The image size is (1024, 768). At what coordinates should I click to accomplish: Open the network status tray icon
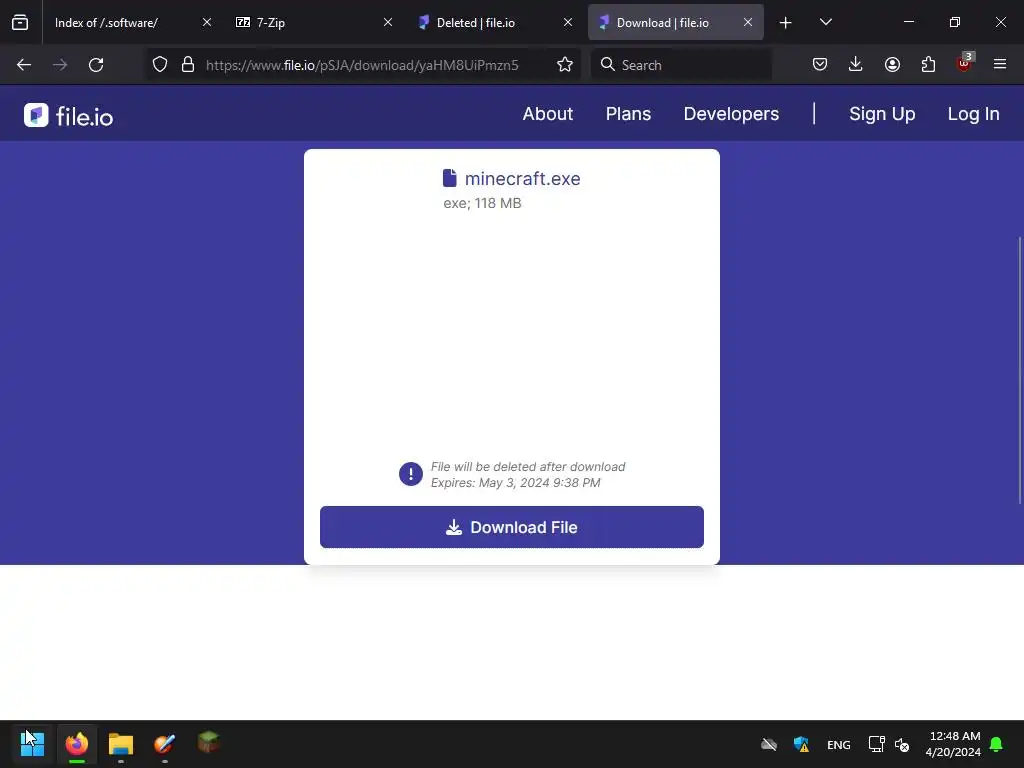point(876,744)
